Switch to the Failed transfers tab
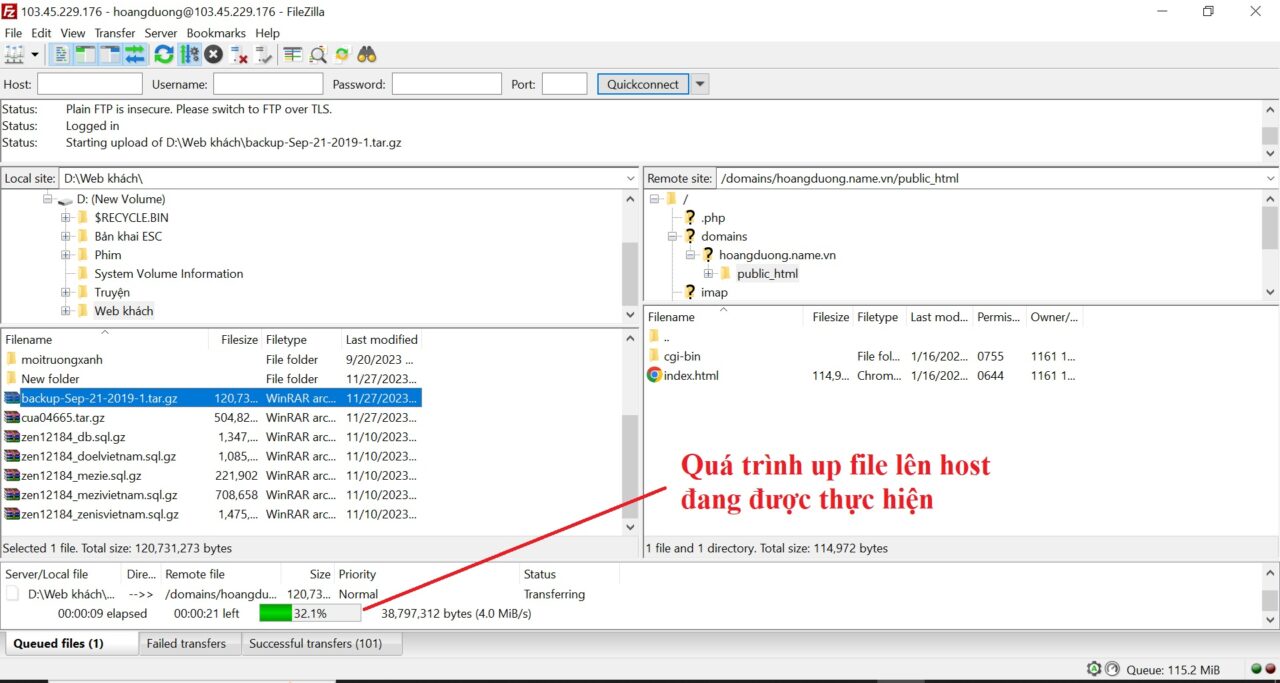The width and height of the screenshot is (1280, 683). [187, 644]
